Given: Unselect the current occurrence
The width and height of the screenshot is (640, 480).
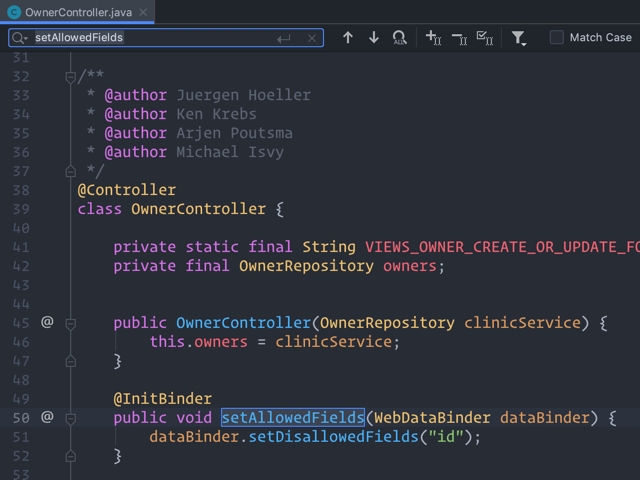Looking at the screenshot, I should (x=459, y=38).
